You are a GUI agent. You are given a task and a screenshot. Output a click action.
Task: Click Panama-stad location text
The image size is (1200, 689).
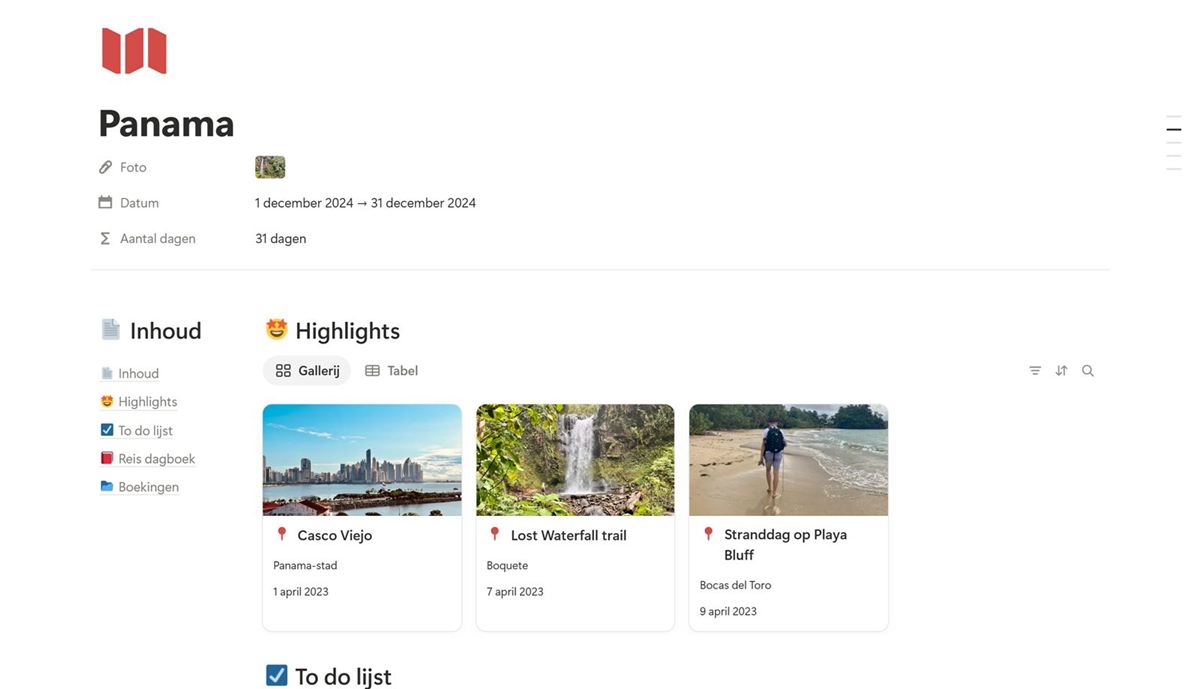(x=305, y=566)
